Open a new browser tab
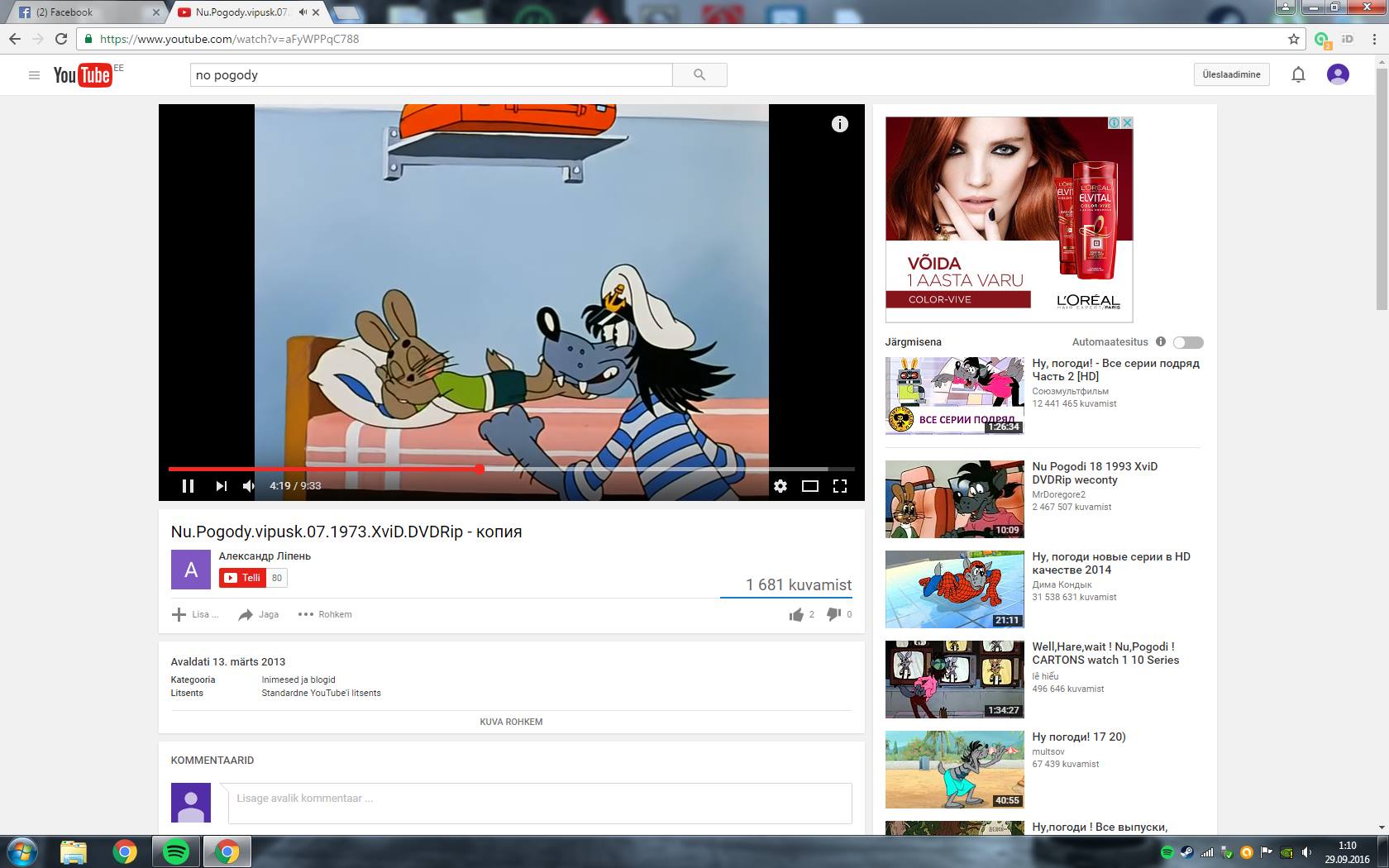The width and height of the screenshot is (1389, 868). [x=346, y=12]
